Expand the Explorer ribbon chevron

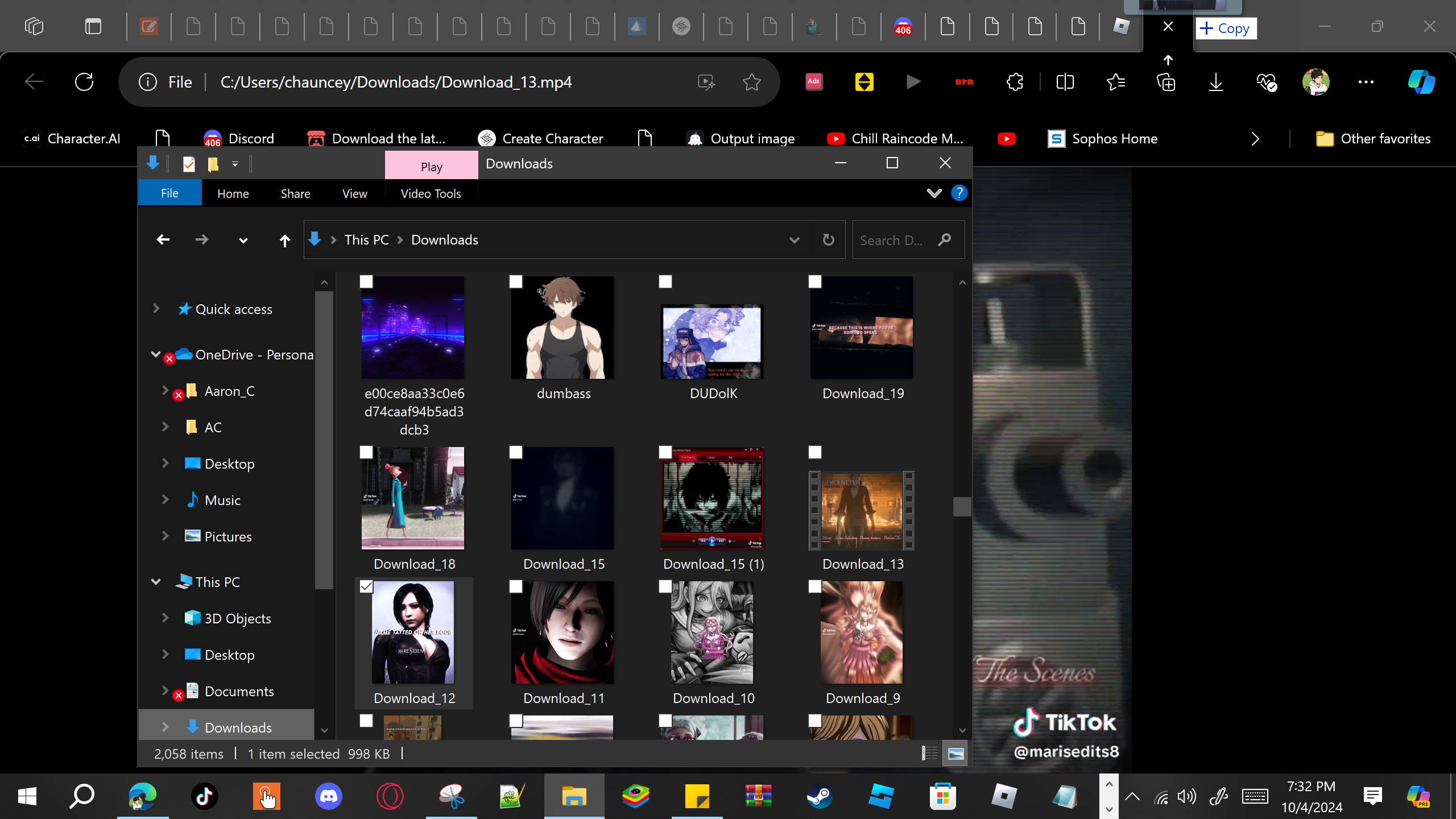coord(934,193)
